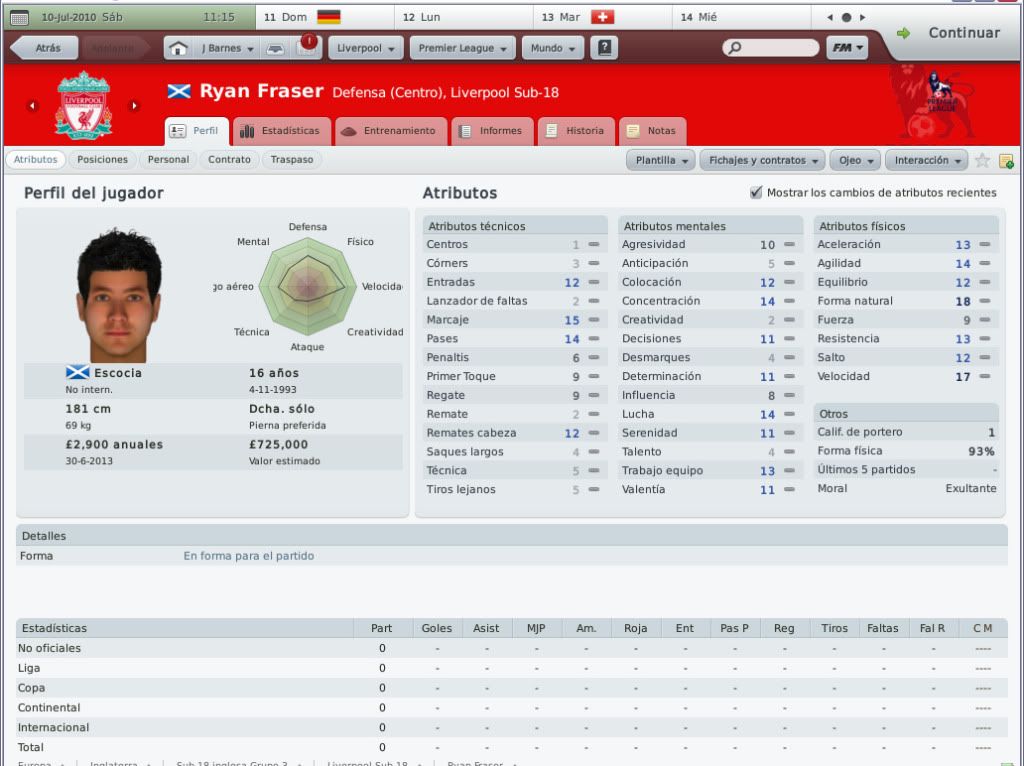
Task: Click the home icon button
Action: click(178, 48)
